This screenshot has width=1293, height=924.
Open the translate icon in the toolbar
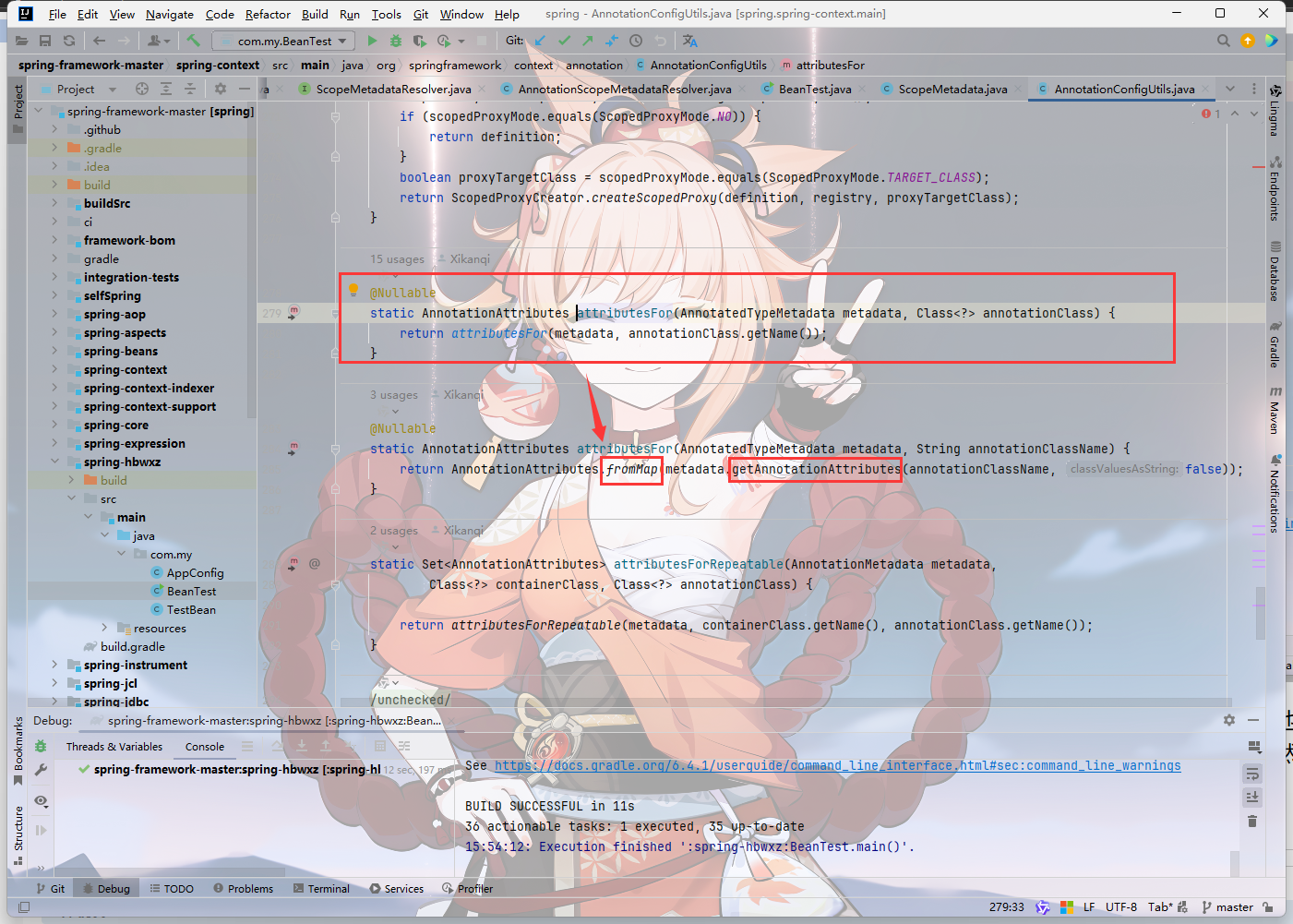pyautogui.click(x=689, y=41)
